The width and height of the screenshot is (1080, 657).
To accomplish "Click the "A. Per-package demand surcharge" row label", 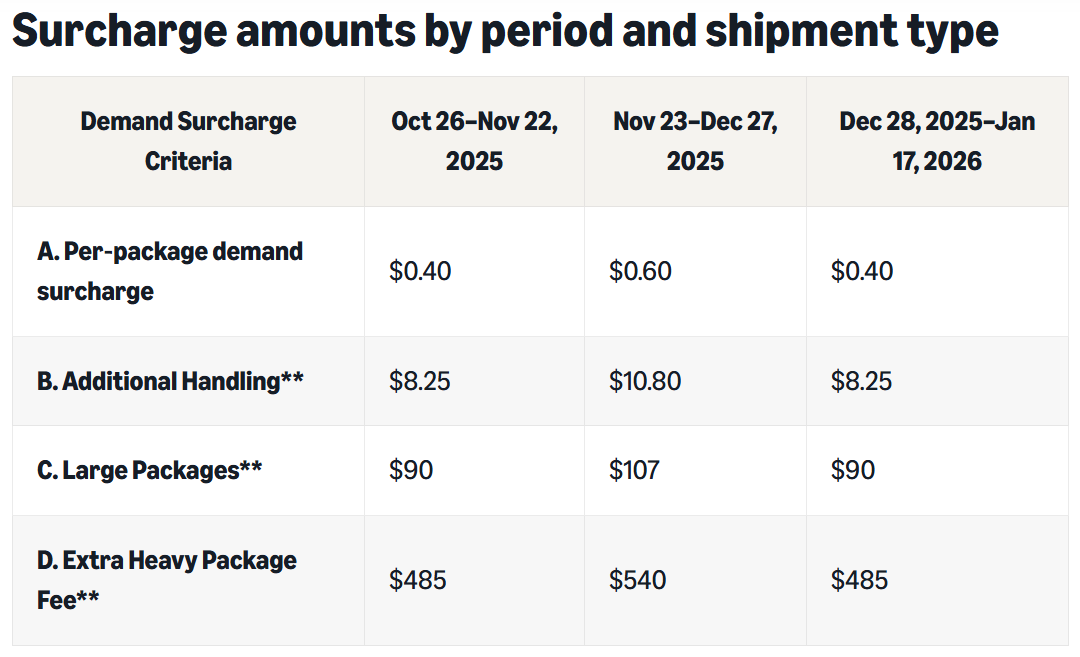I will coord(170,271).
